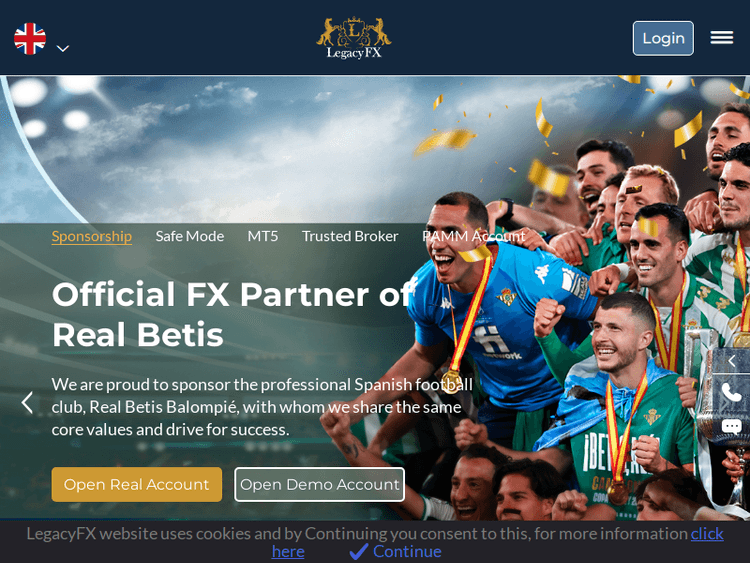Click Continue to accept cookies
Image resolution: width=750 pixels, height=563 pixels.
point(407,552)
